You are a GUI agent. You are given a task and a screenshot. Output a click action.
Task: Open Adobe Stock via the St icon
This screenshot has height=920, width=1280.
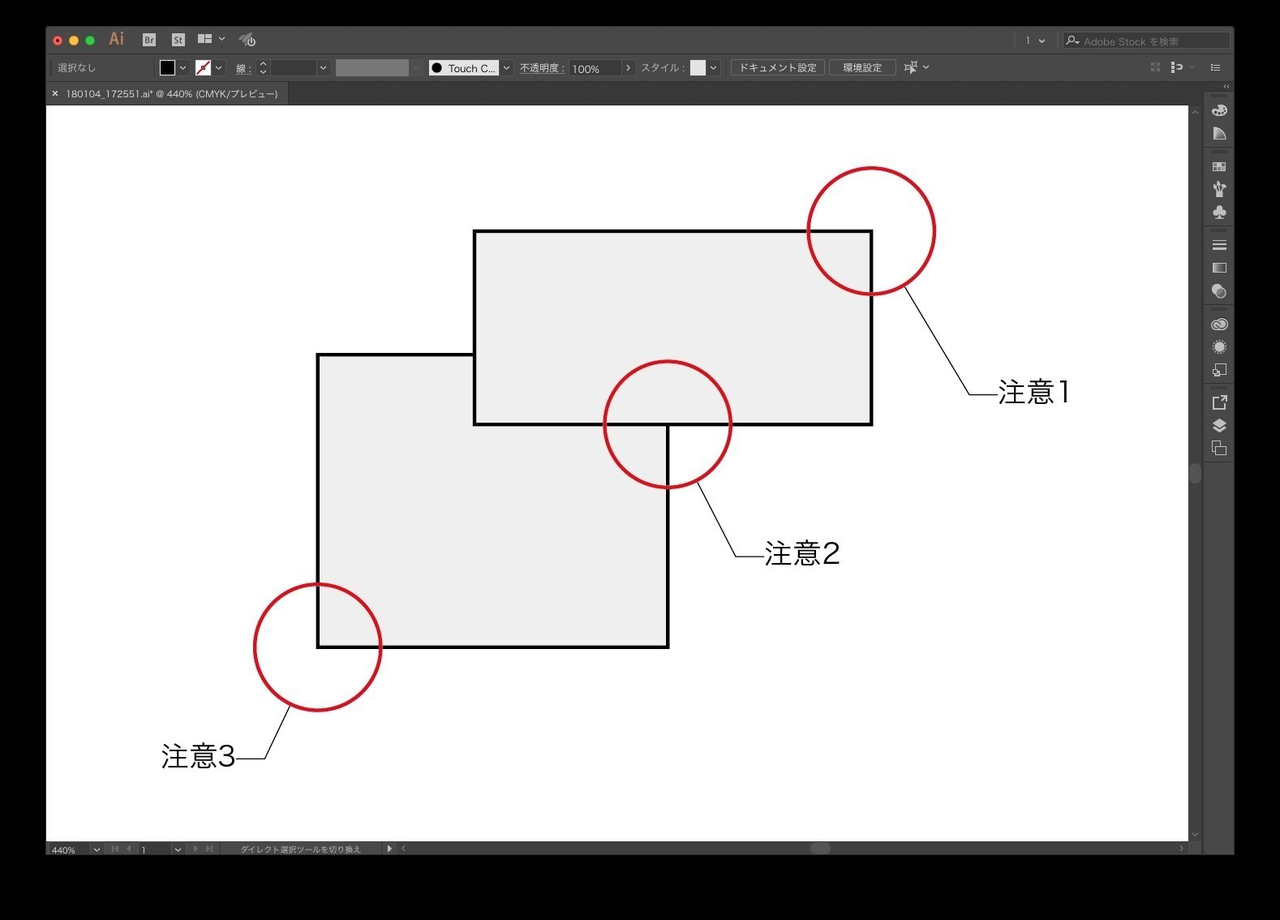point(178,40)
